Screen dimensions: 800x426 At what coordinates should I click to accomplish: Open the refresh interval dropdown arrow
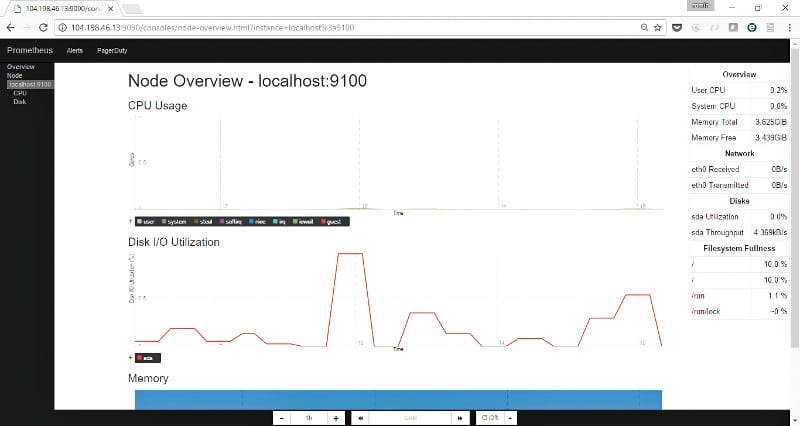(x=510, y=418)
